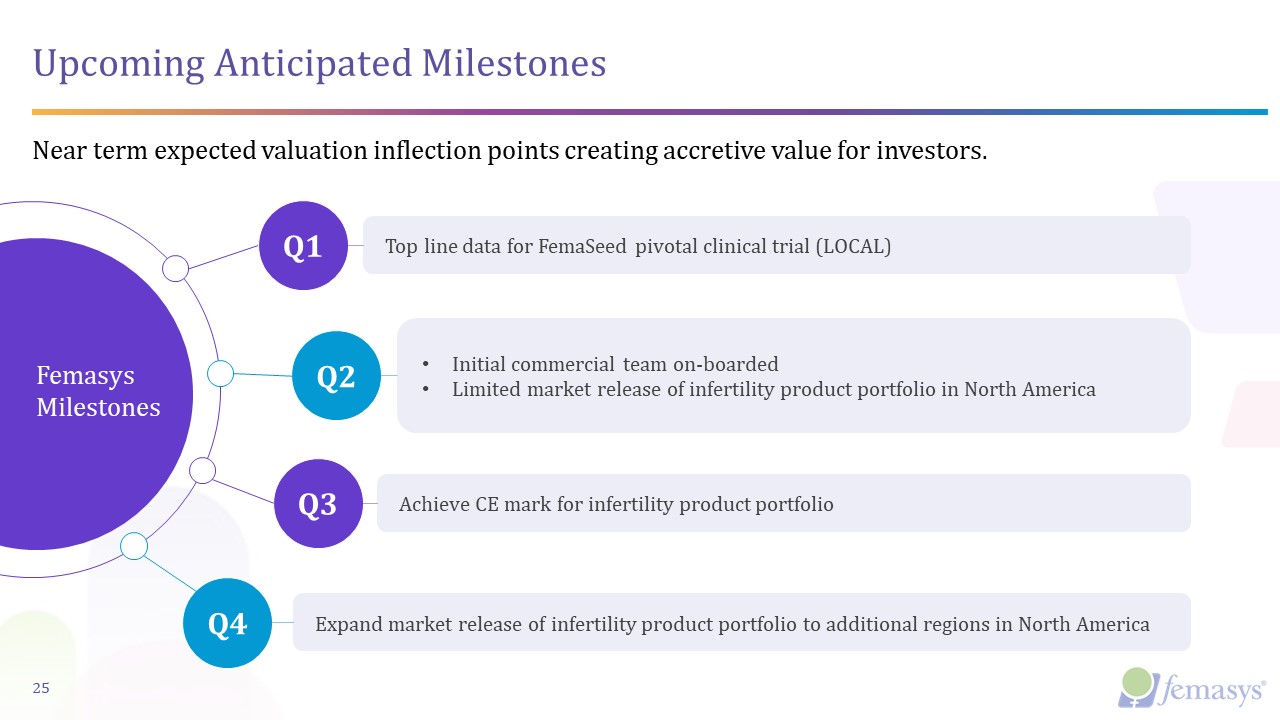The height and width of the screenshot is (720, 1280).
Task: Click the small connector node leading to Q3
Action: pos(202,470)
